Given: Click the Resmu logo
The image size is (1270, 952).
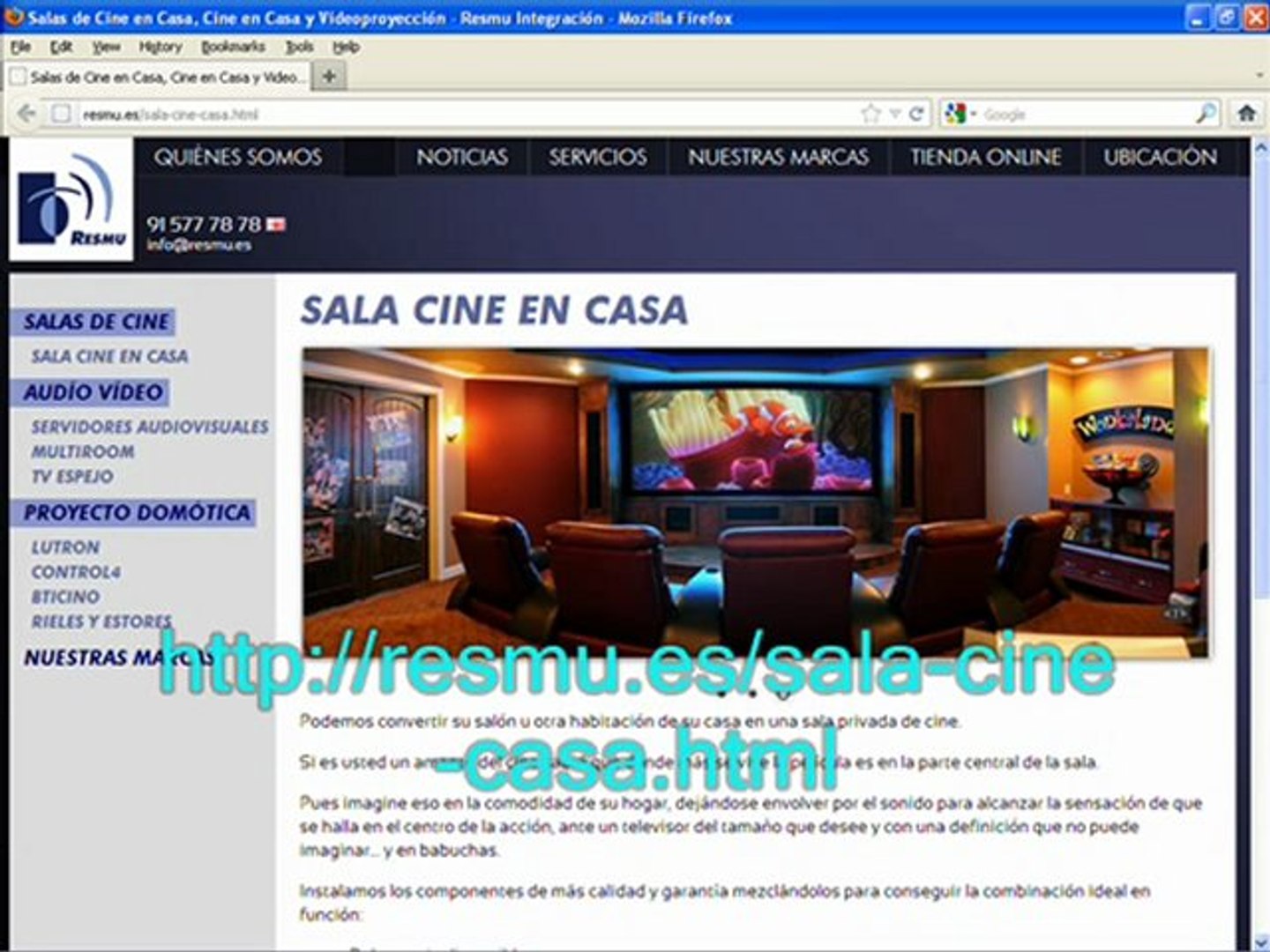Looking at the screenshot, I should pyautogui.click(x=71, y=202).
